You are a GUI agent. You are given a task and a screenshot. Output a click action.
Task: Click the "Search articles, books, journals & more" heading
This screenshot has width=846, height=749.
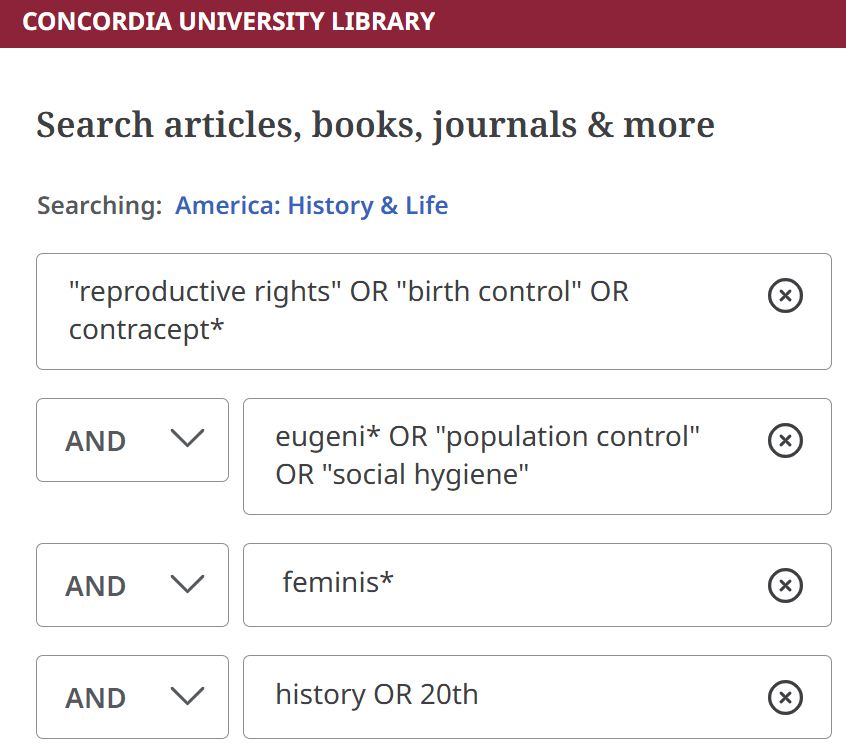[x=375, y=124]
